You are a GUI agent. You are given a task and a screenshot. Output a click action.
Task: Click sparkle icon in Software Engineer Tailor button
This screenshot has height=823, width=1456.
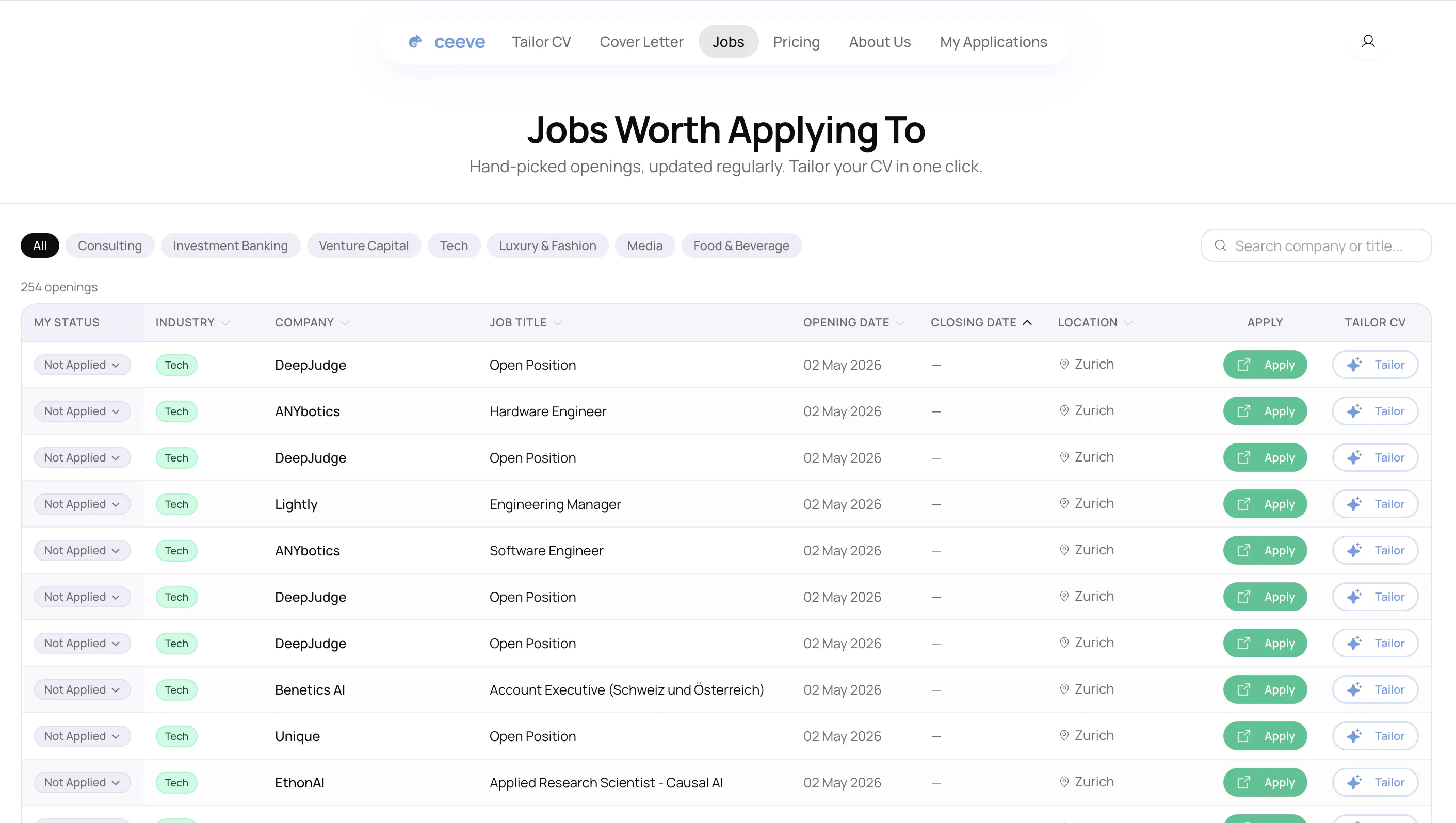tap(1354, 550)
